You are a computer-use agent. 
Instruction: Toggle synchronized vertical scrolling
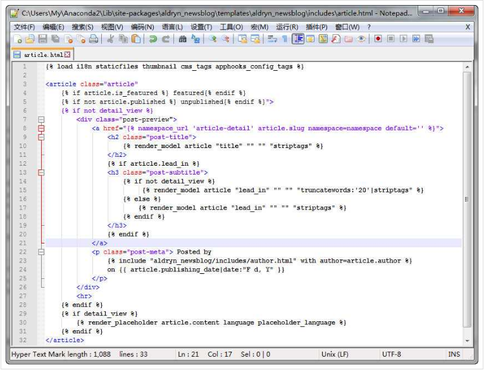242,39
